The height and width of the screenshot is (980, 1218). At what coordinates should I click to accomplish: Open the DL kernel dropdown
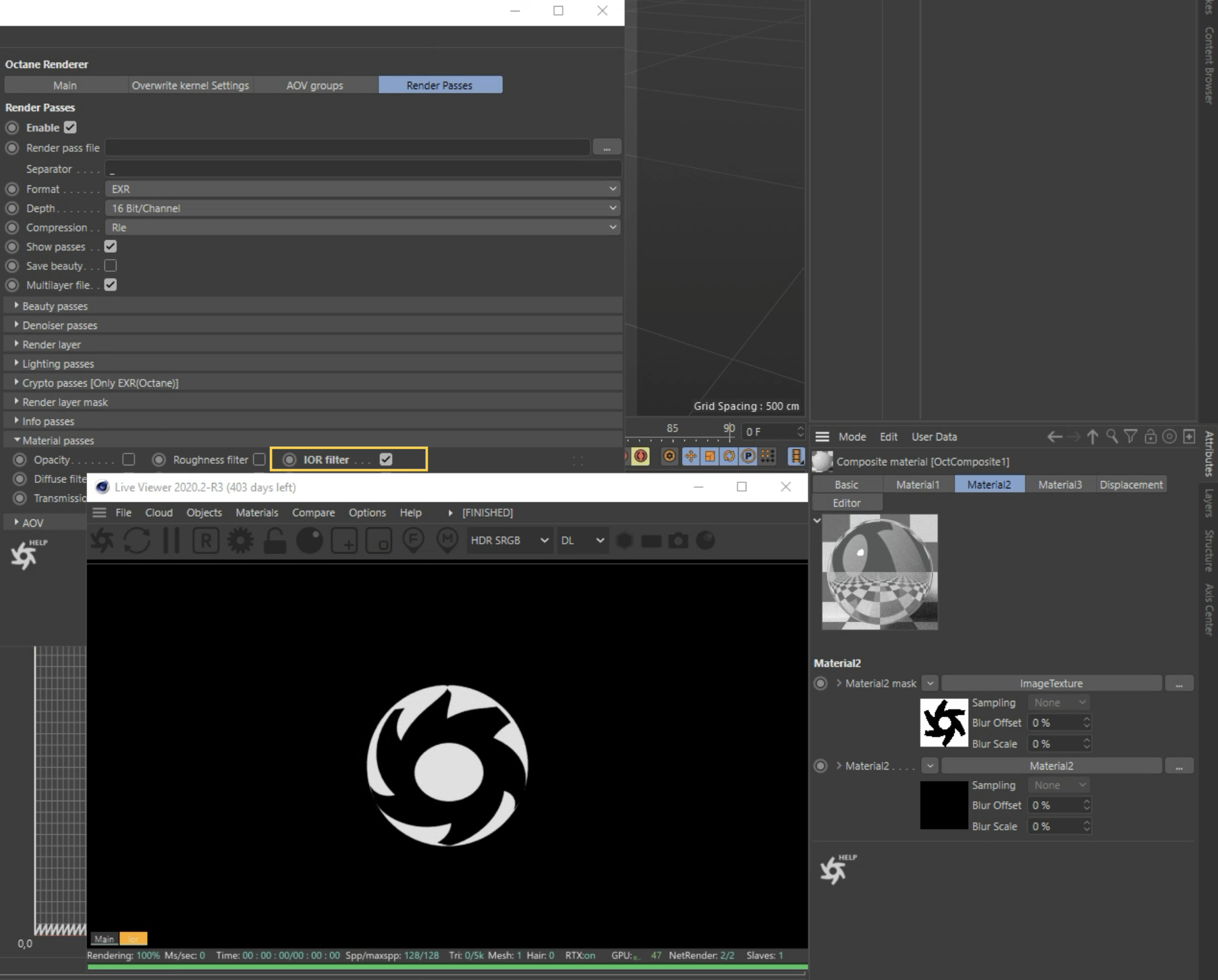(x=582, y=540)
